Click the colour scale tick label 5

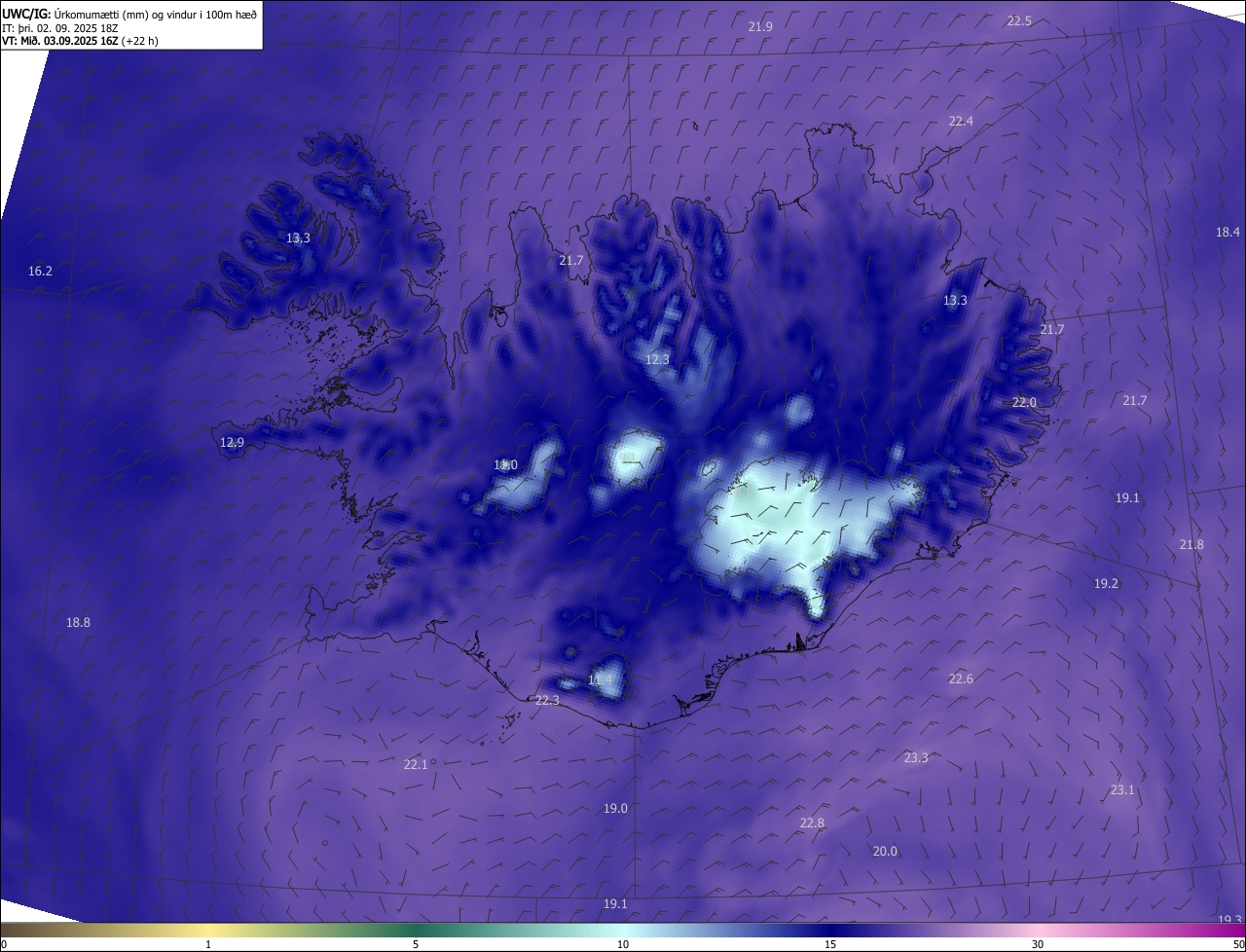coord(416,944)
